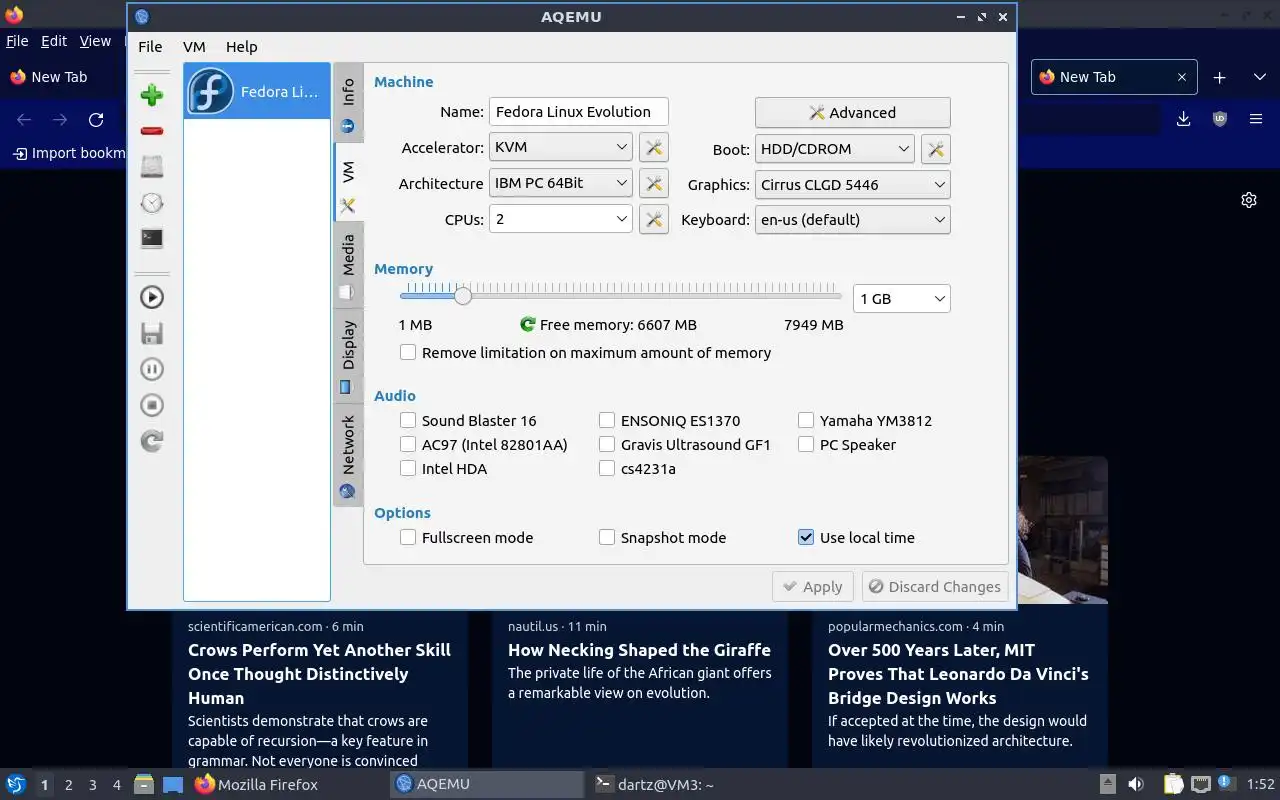Open Crows Perform Yet Another Skill article
The height and width of the screenshot is (800, 1280).
319,674
